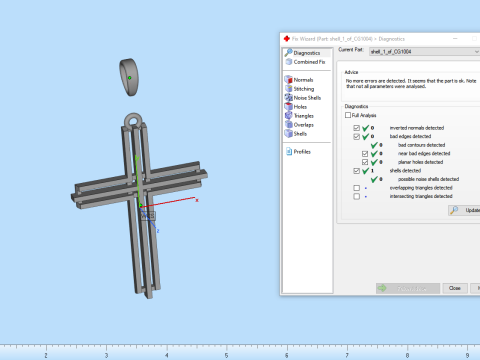The width and height of the screenshot is (480, 360).
Task: Click the 'possible noise shells detected' text
Action: click(428, 179)
